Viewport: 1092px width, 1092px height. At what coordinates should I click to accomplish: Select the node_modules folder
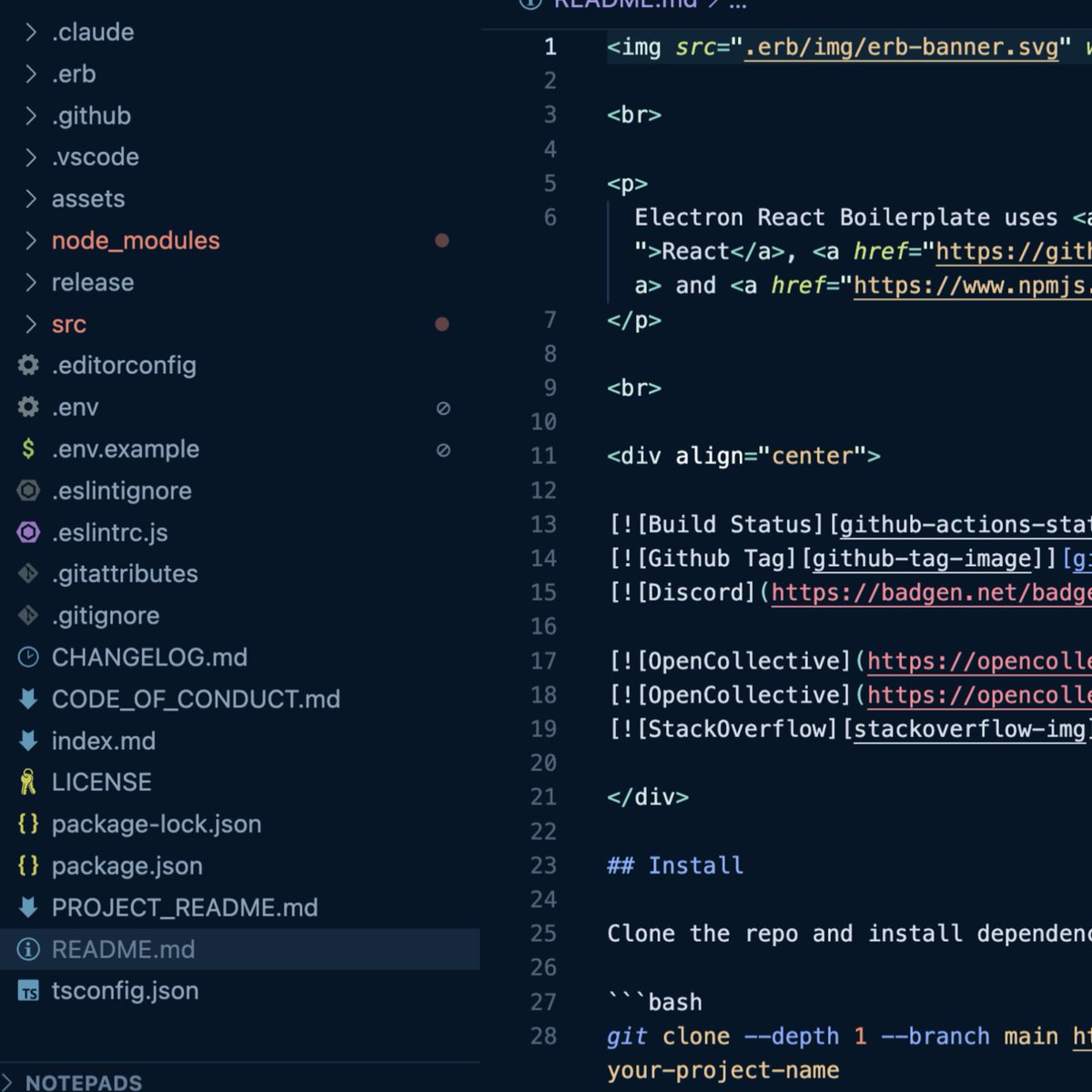[x=136, y=241]
